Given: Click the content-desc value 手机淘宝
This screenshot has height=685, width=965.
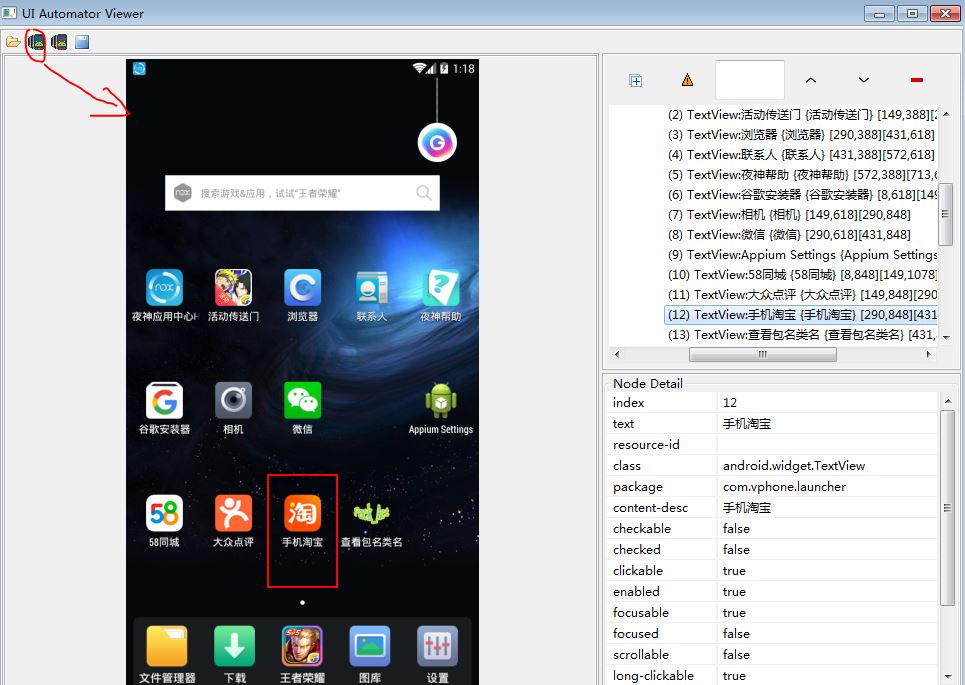Looking at the screenshot, I should [747, 508].
